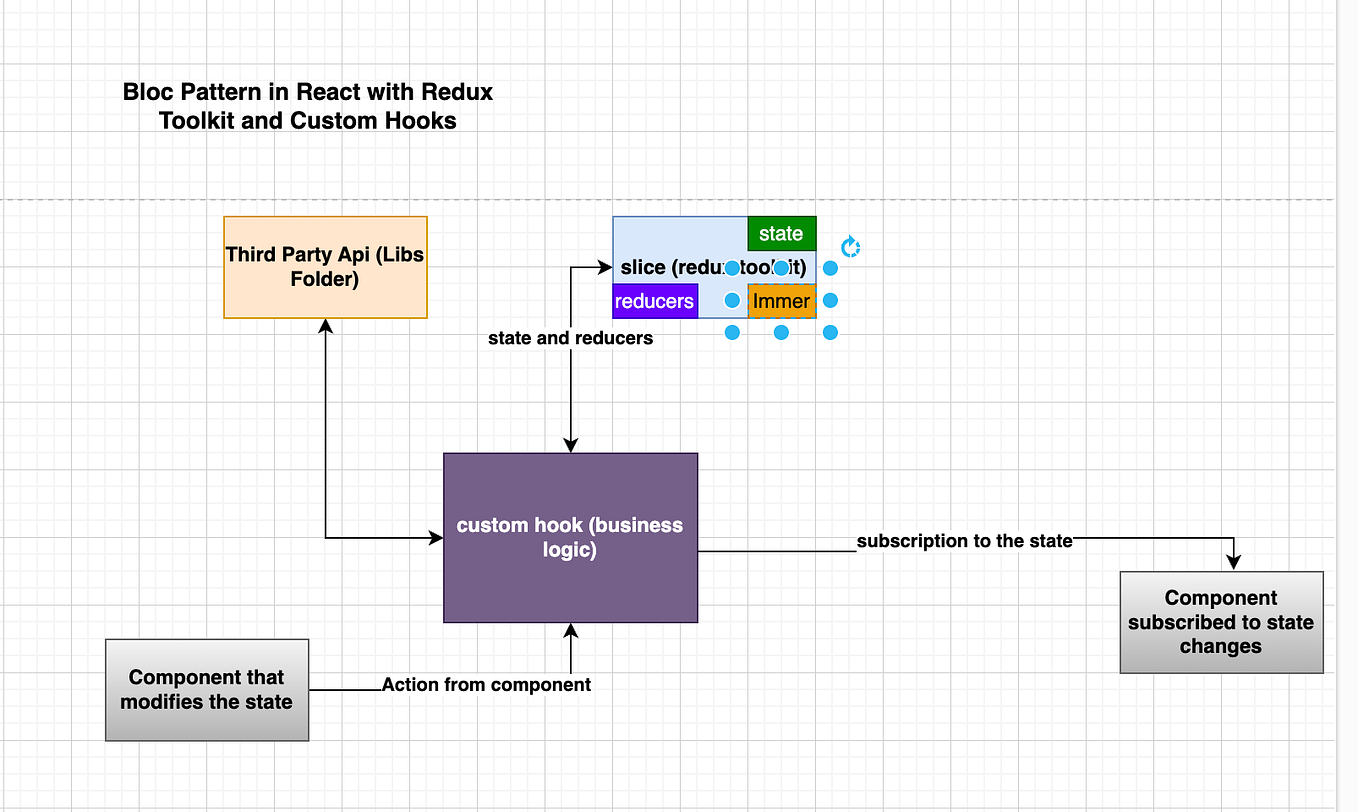Select the Component that modifies the state box
The width and height of the screenshot is (1358, 812).
206,689
